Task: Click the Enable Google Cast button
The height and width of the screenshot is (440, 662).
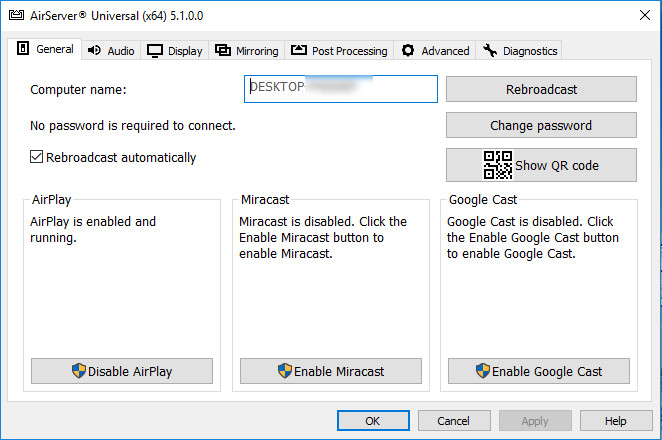Action: point(539,371)
